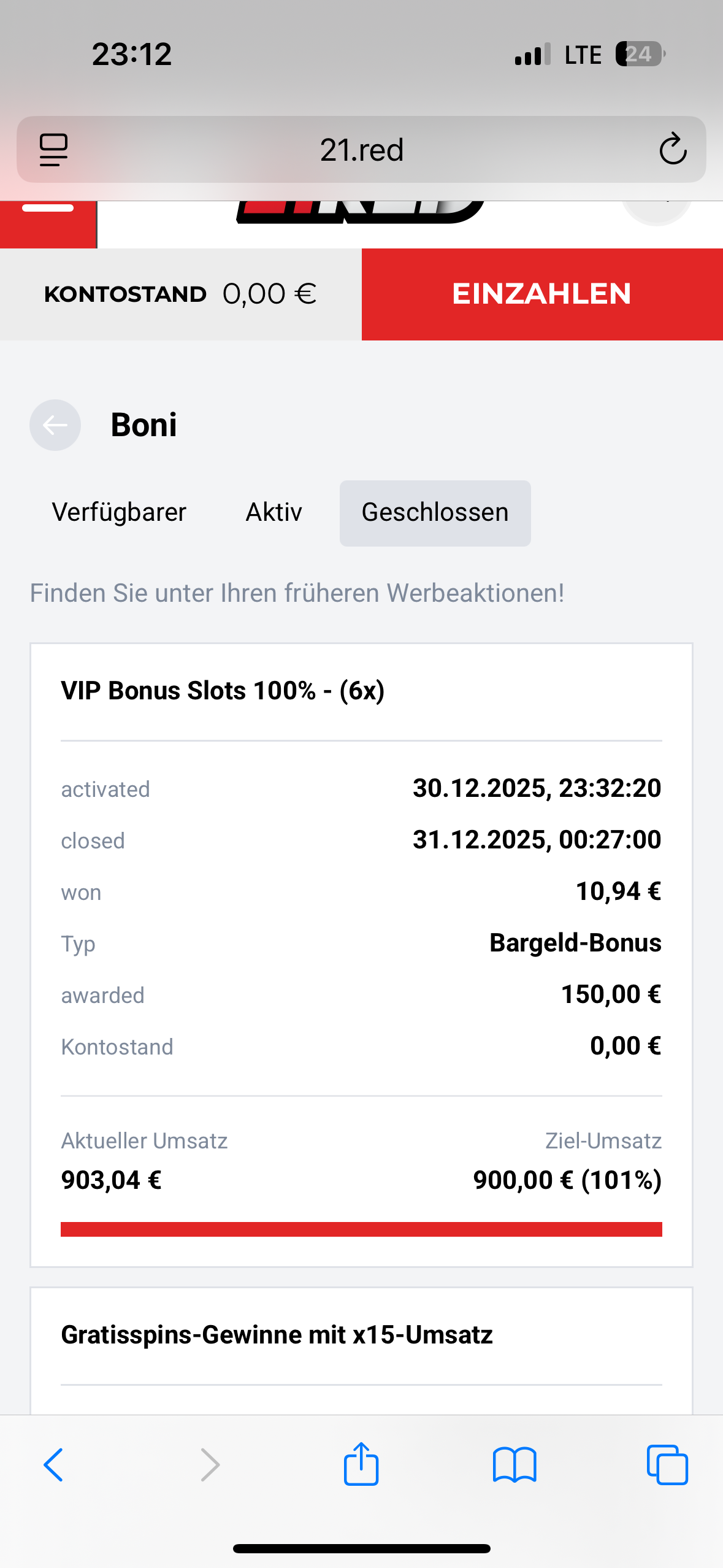This screenshot has height=1568, width=723.
Task: Tap the 21.red logo in header
Action: pyautogui.click(x=361, y=212)
